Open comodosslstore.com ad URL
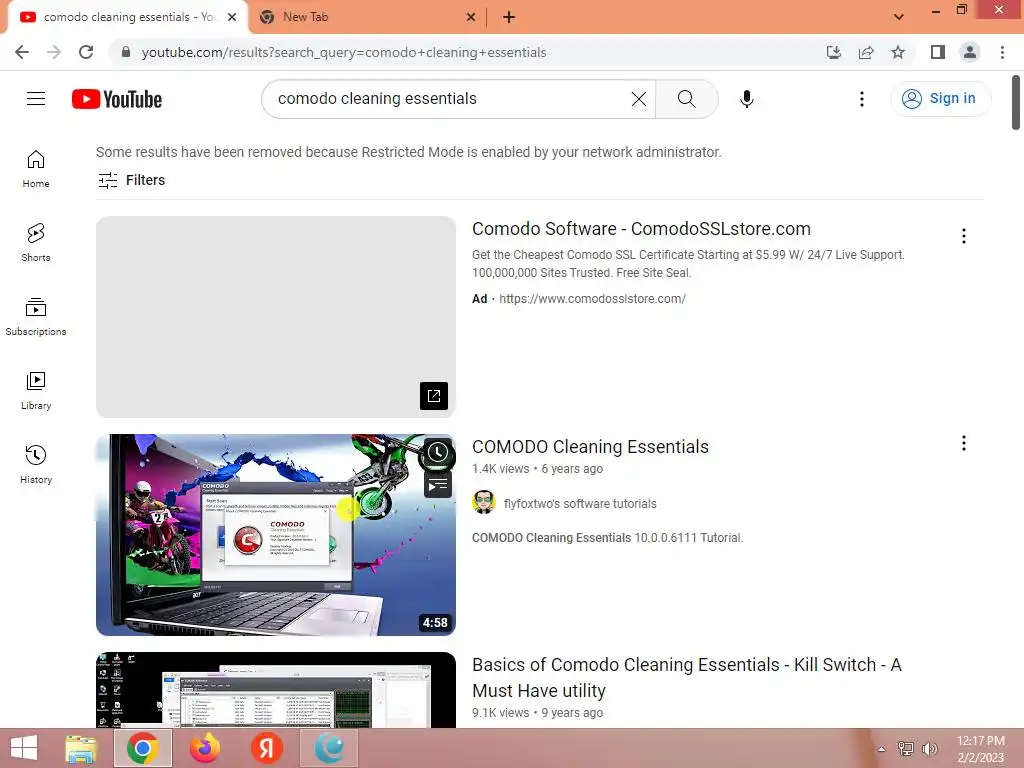Viewport: 1024px width, 768px height. 592,298
